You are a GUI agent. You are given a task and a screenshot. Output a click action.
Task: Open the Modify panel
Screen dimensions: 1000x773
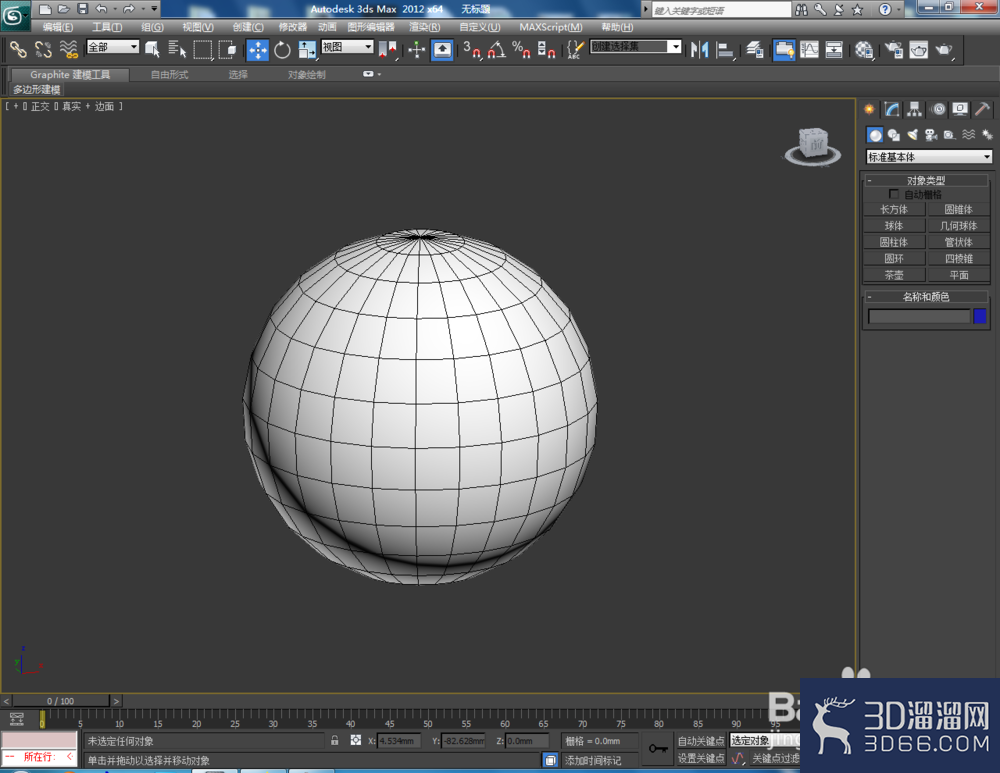pos(891,109)
